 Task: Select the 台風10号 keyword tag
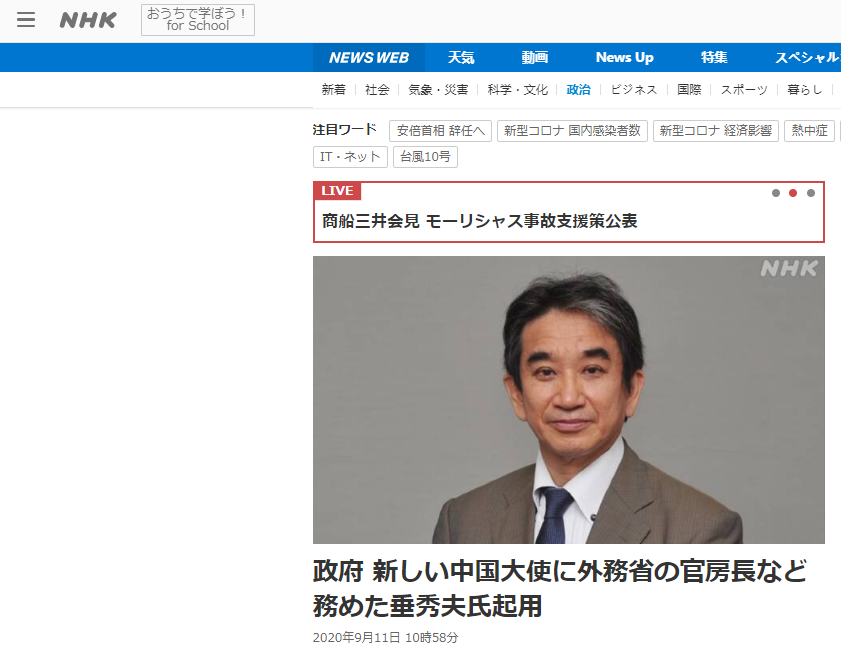pos(427,157)
